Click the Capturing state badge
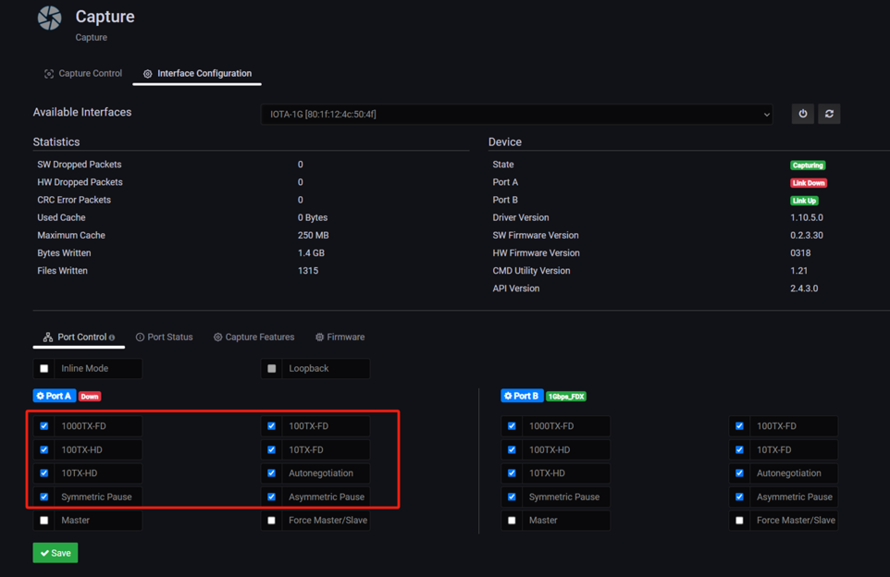Viewport: 890px width, 577px height. pos(807,165)
